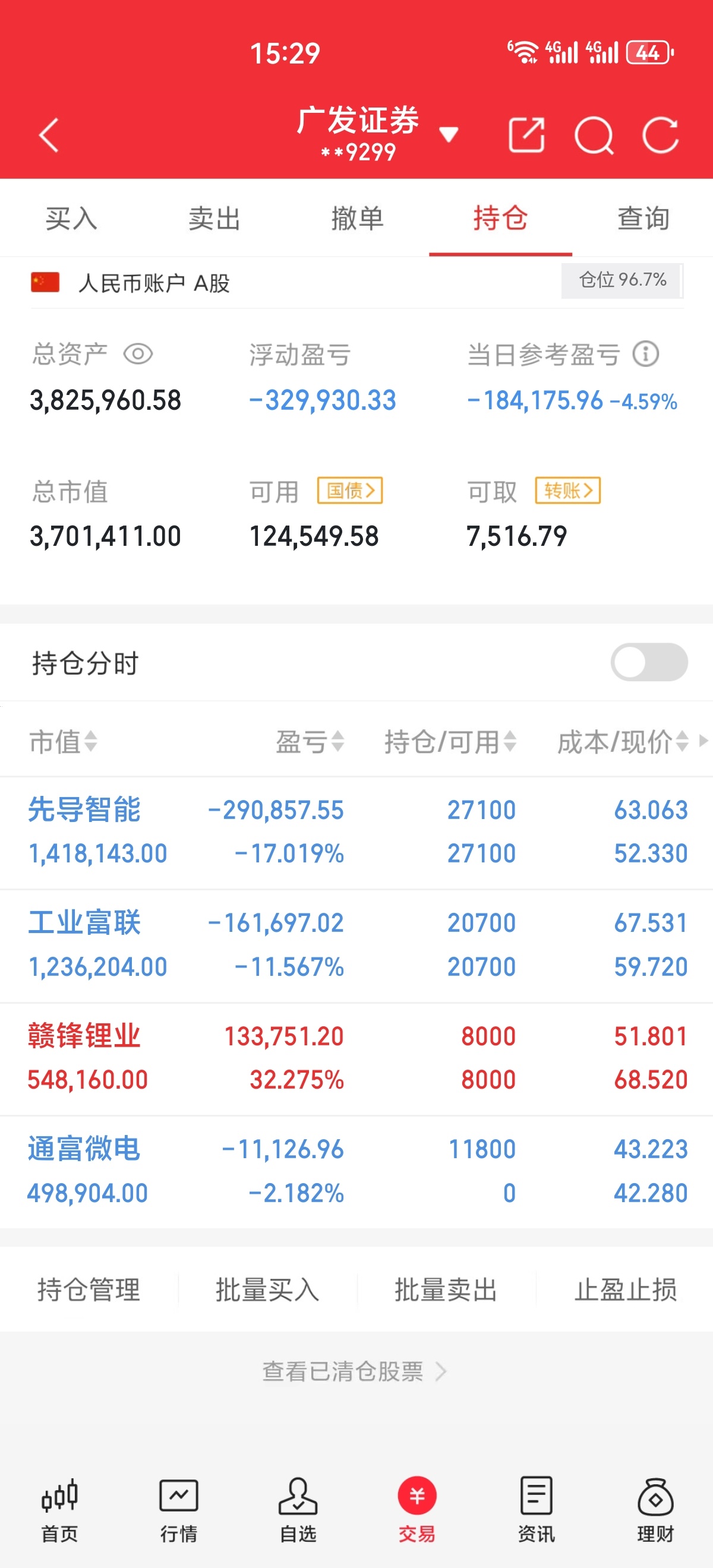Image resolution: width=713 pixels, height=1568 pixels.
Task: Tap 止盈止损 button
Action: tap(625, 1289)
